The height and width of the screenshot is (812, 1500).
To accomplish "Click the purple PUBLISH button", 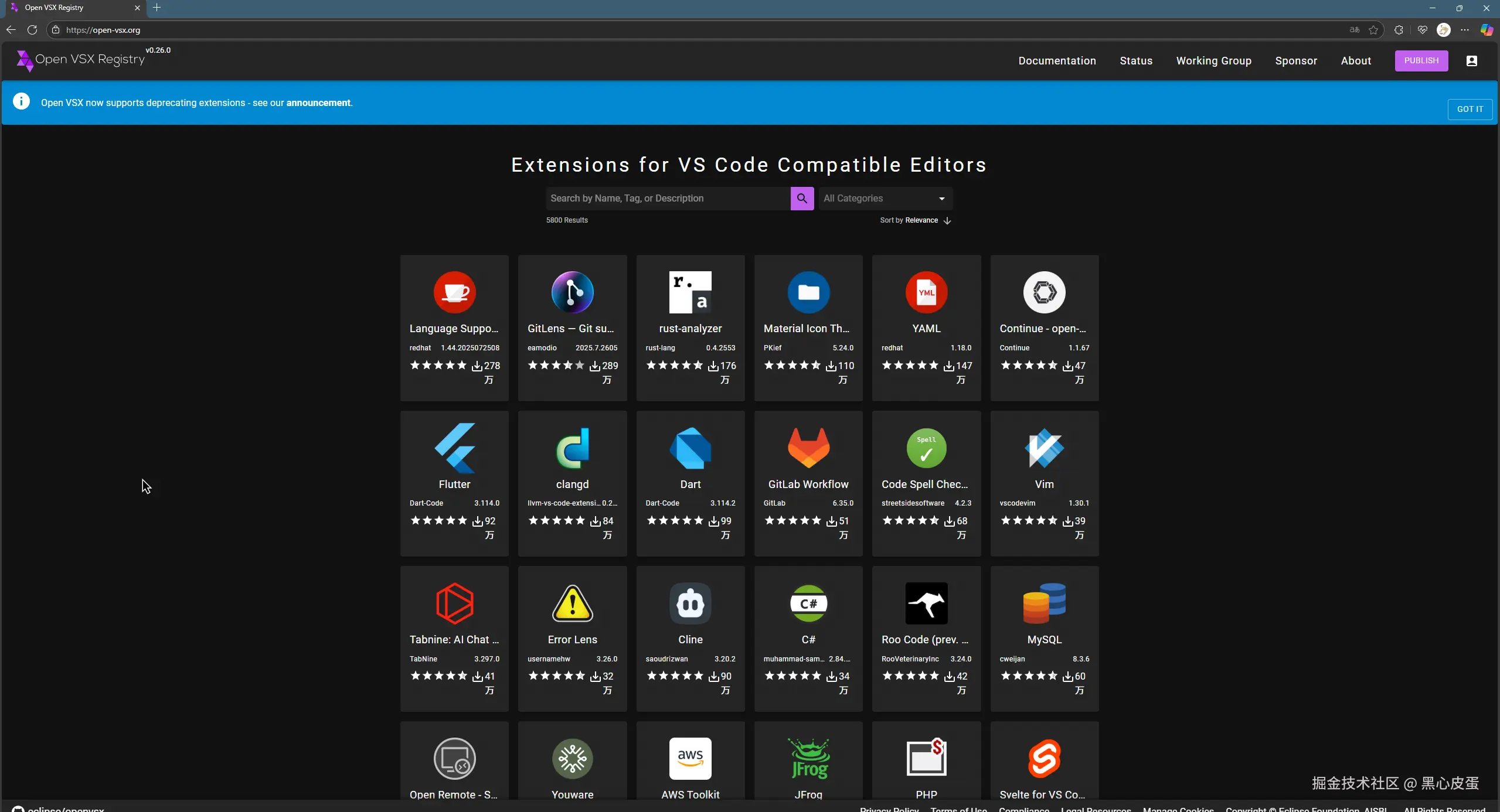I will click(x=1421, y=61).
